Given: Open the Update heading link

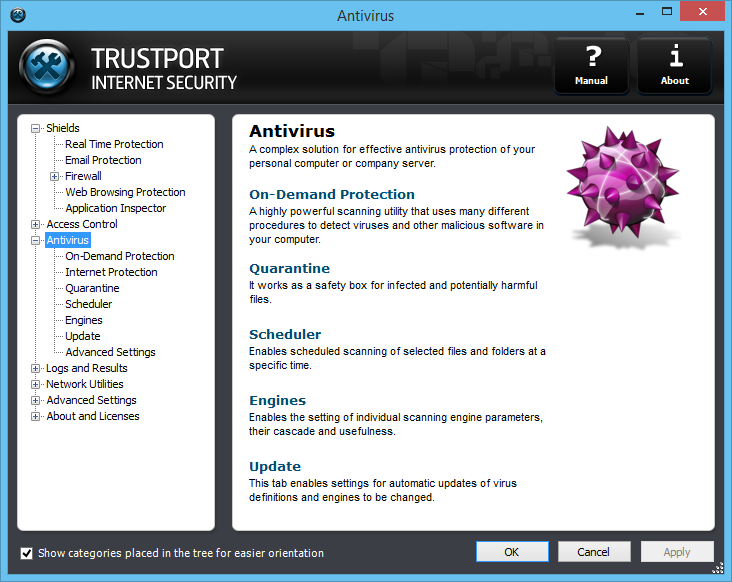Looking at the screenshot, I should click(x=275, y=466).
